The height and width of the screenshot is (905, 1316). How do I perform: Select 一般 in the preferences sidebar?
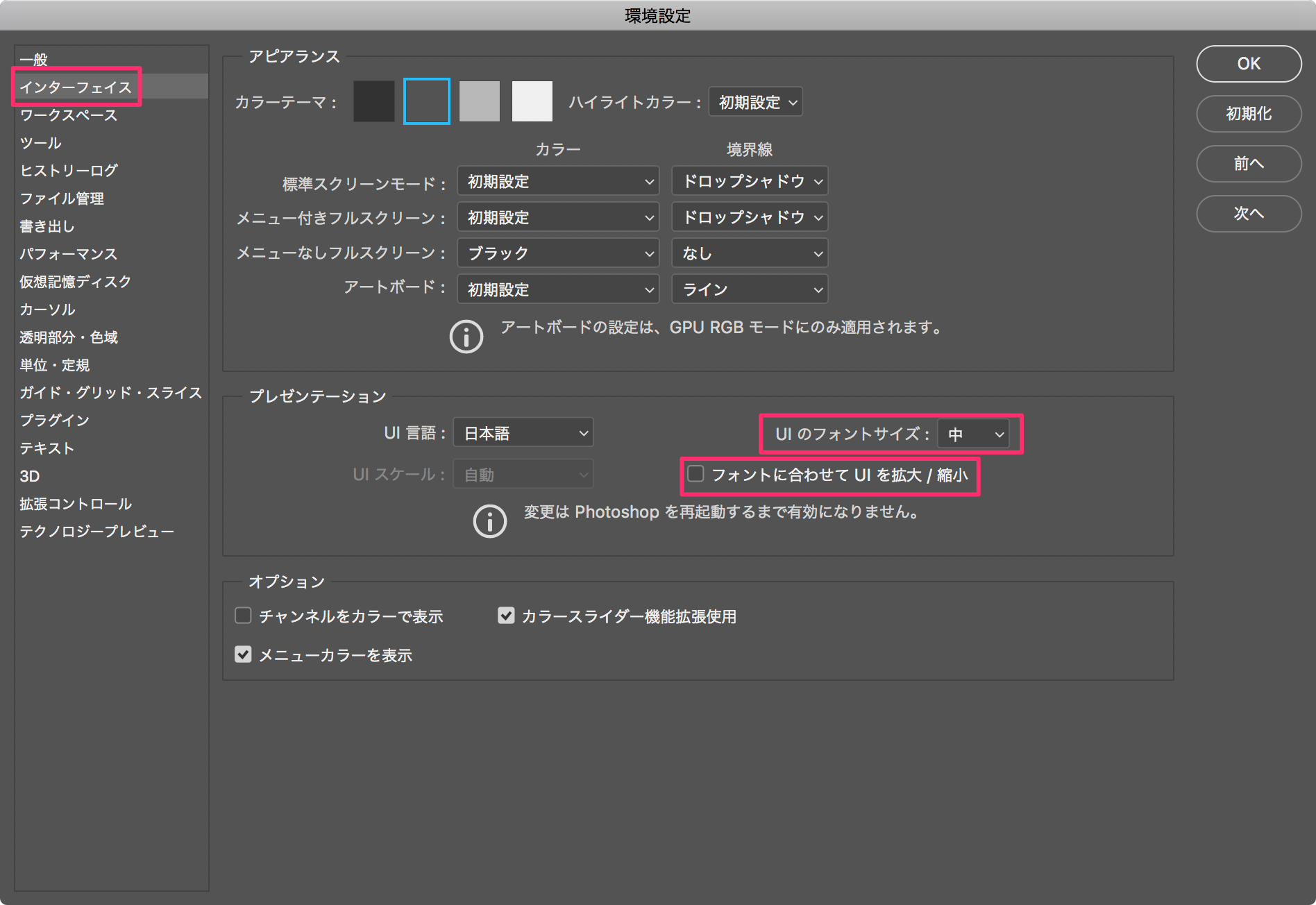click(111, 60)
